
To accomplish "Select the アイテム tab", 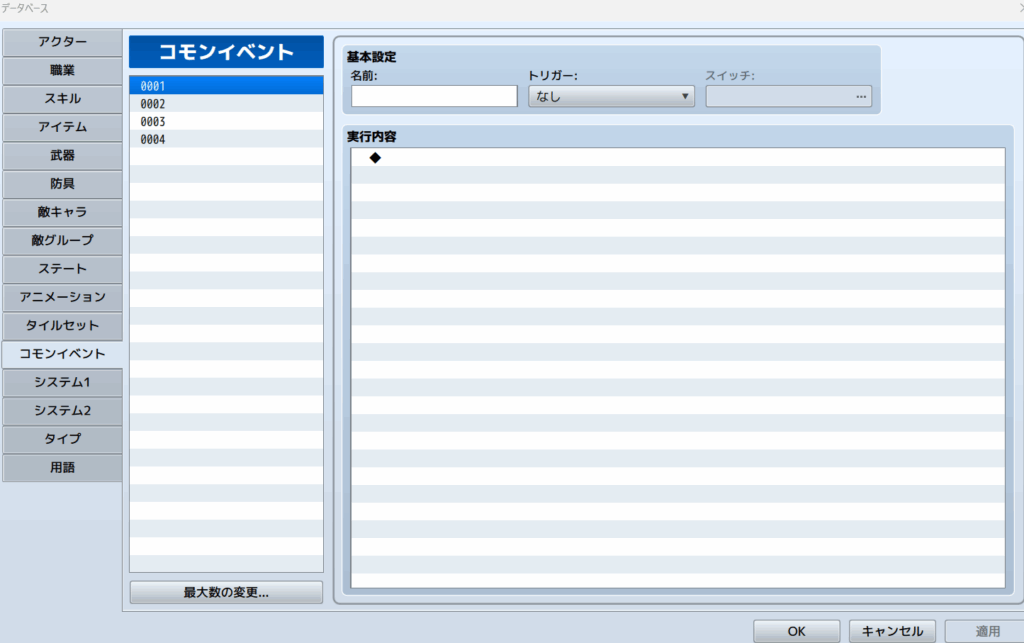I will 62,127.
